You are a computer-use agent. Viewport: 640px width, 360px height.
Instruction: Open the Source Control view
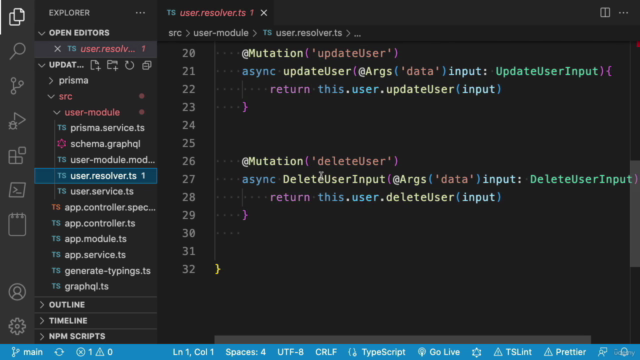pos(17,86)
